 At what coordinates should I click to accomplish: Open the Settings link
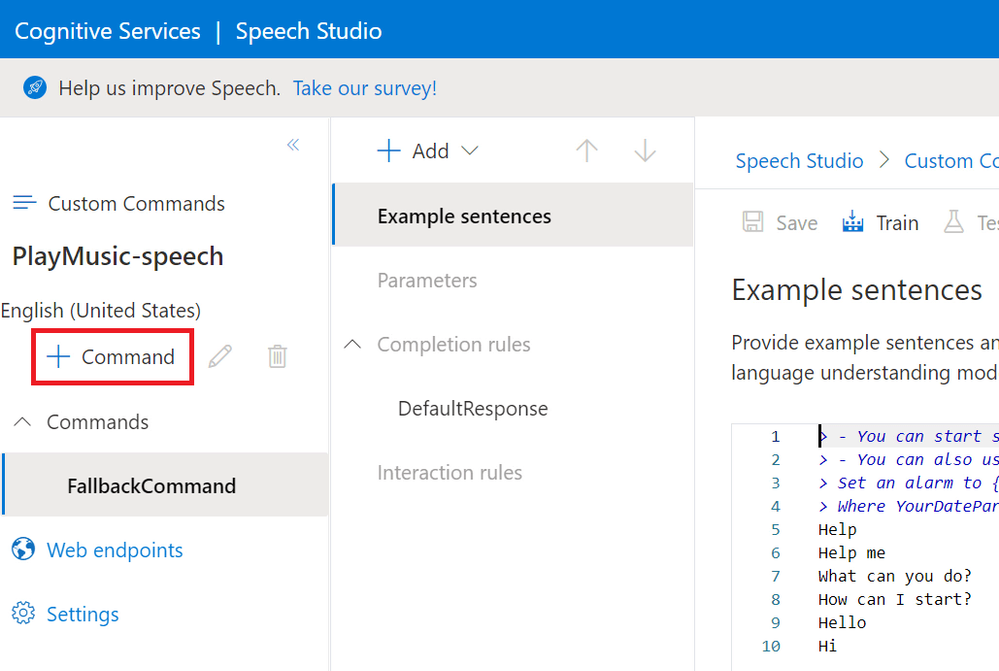83,614
